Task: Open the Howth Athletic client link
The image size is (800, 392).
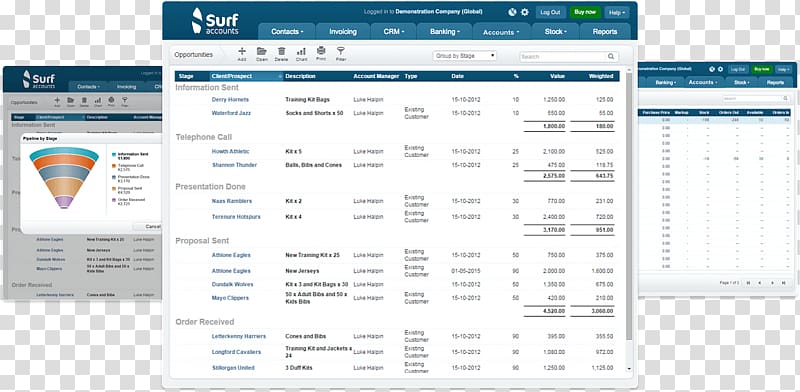Action: pyautogui.click(x=231, y=152)
